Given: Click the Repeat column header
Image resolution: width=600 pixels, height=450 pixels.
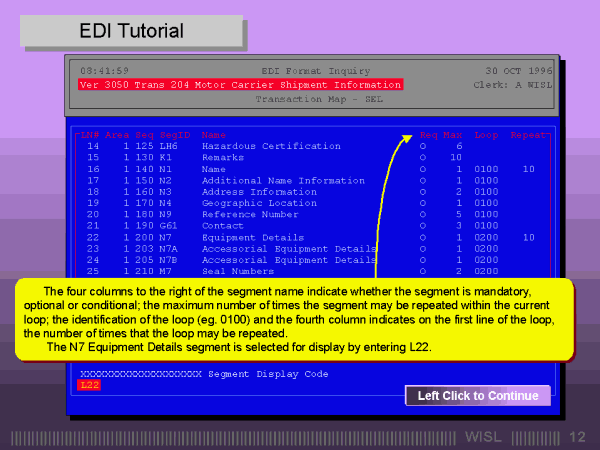Looking at the screenshot, I should pyautogui.click(x=528, y=134).
